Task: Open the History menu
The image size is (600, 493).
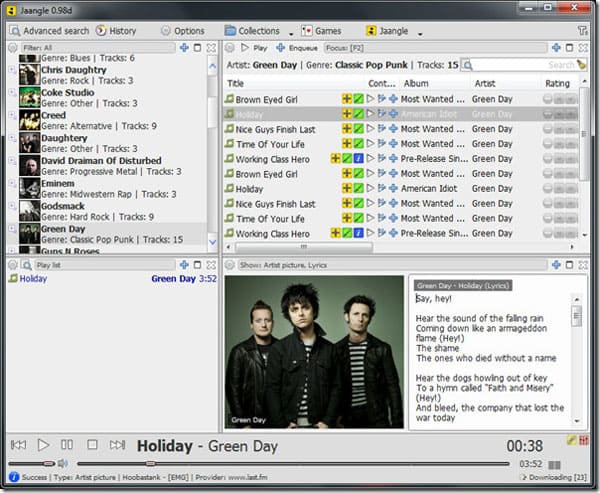Action: [x=116, y=31]
